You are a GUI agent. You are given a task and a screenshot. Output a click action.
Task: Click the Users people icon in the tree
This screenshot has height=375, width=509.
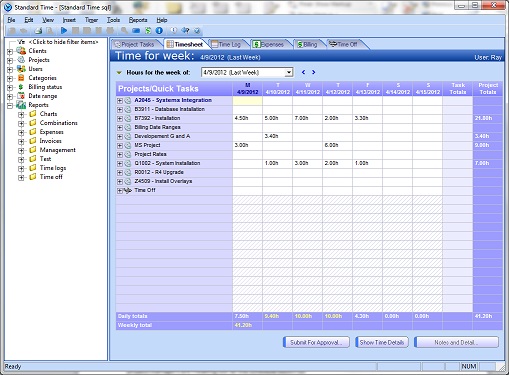21,69
